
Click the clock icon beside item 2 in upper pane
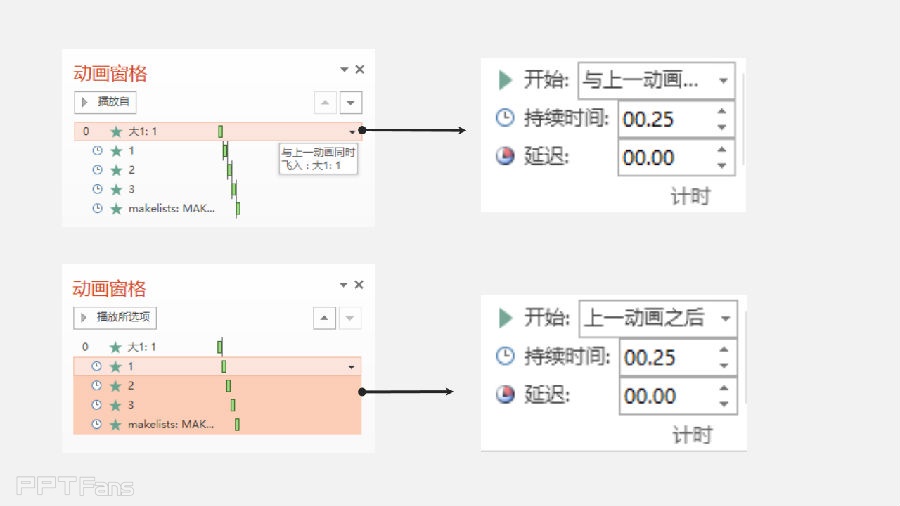click(x=97, y=170)
